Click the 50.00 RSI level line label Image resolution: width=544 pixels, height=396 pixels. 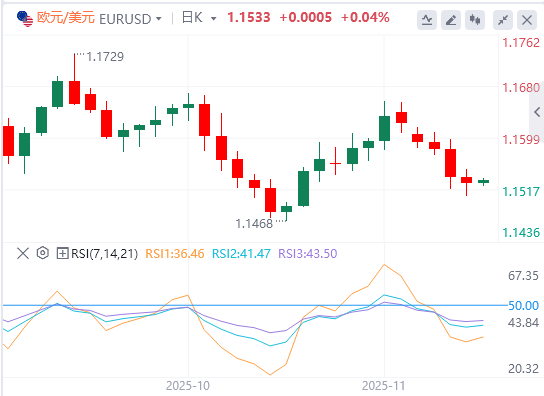tap(524, 306)
